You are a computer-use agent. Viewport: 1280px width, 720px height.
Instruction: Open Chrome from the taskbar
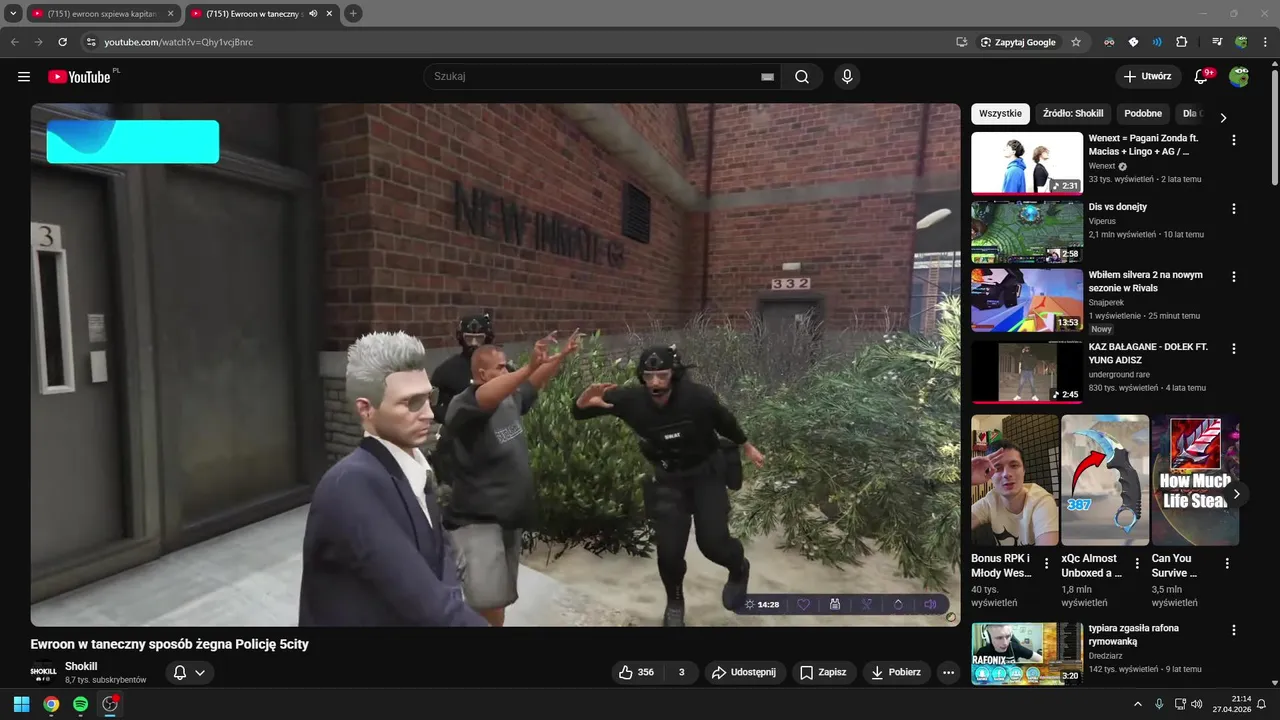click(51, 704)
